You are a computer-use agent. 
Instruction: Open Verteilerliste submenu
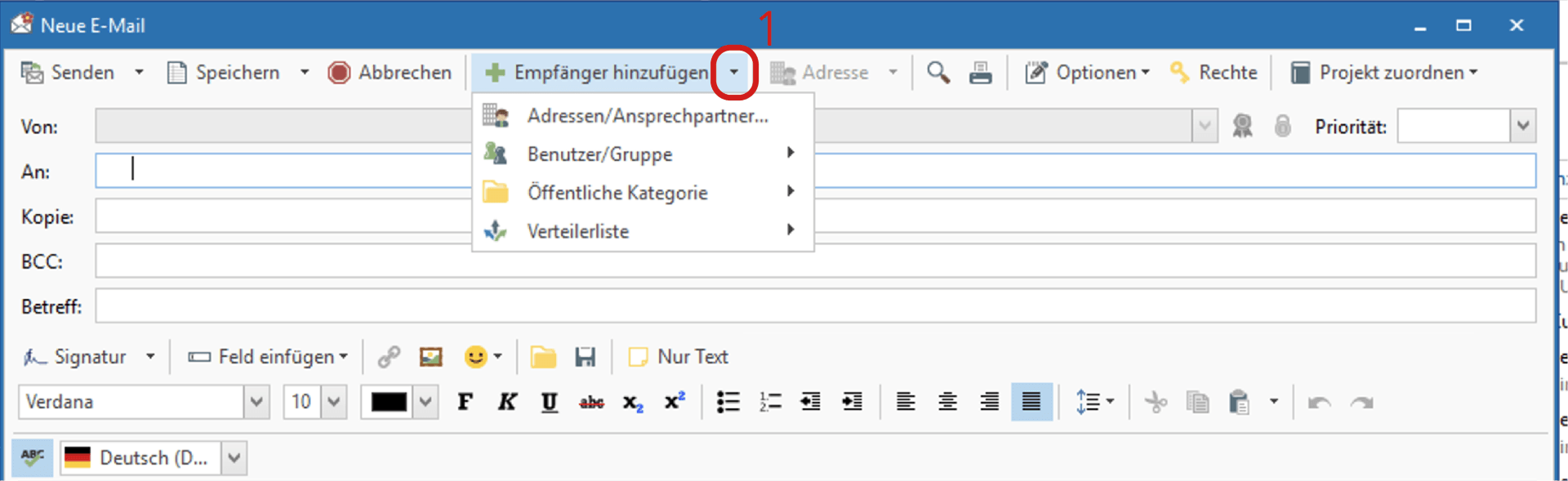[x=643, y=230]
